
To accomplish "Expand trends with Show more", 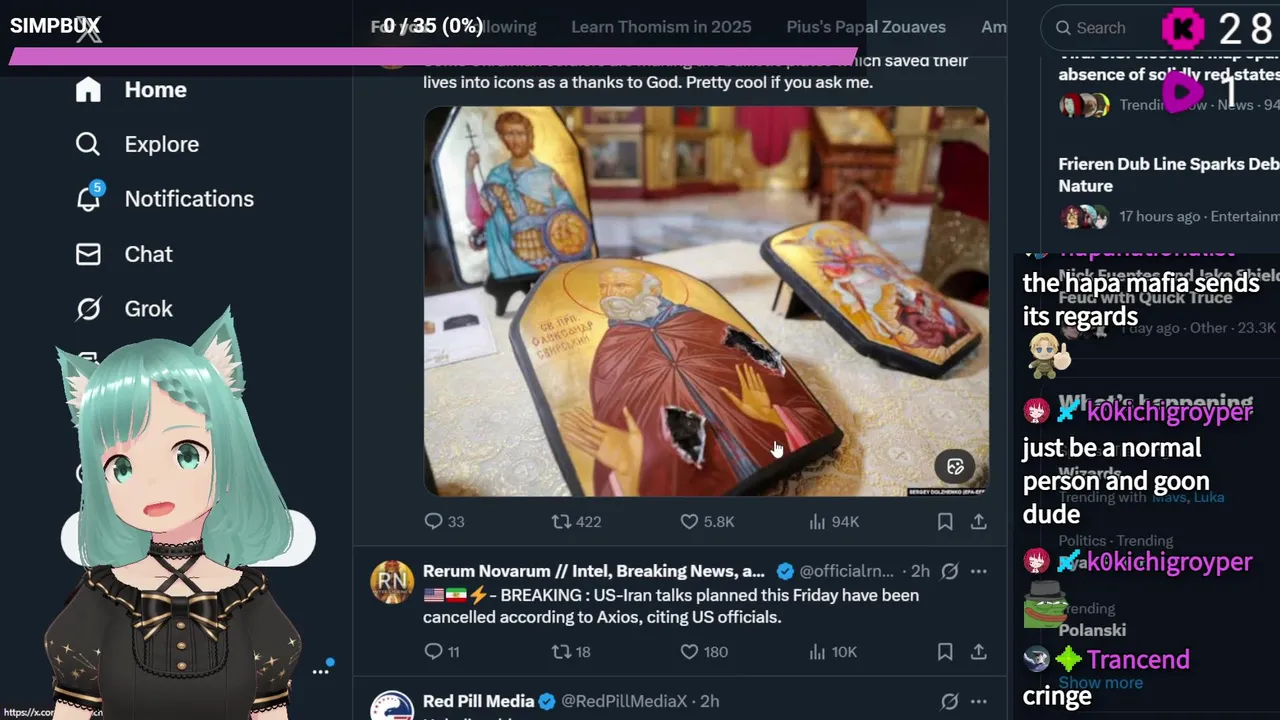I will coord(1100,683).
